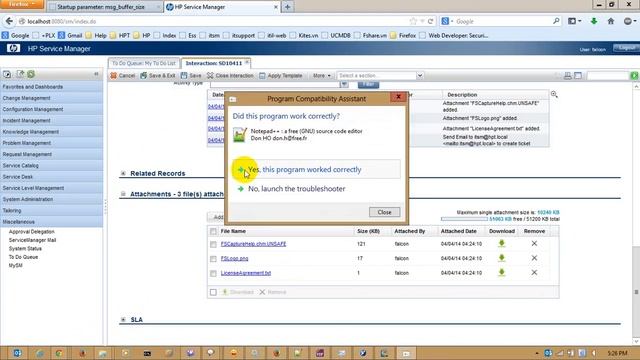Reload the page with Firefox refresh icon
Screen dimensions: 640x360
pyautogui.click(x=430, y=21)
